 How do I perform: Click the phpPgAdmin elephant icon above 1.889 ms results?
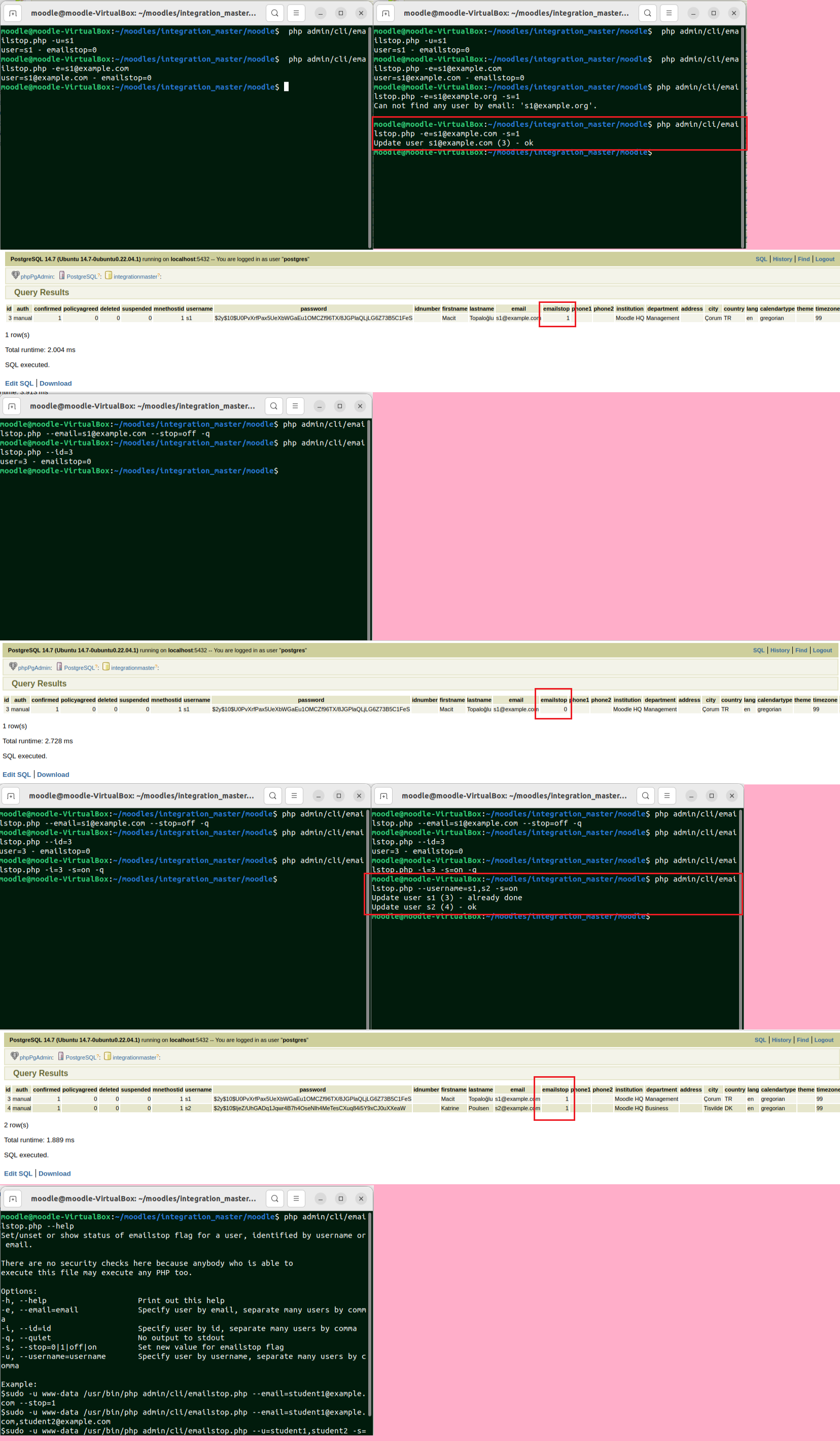[14, 1056]
